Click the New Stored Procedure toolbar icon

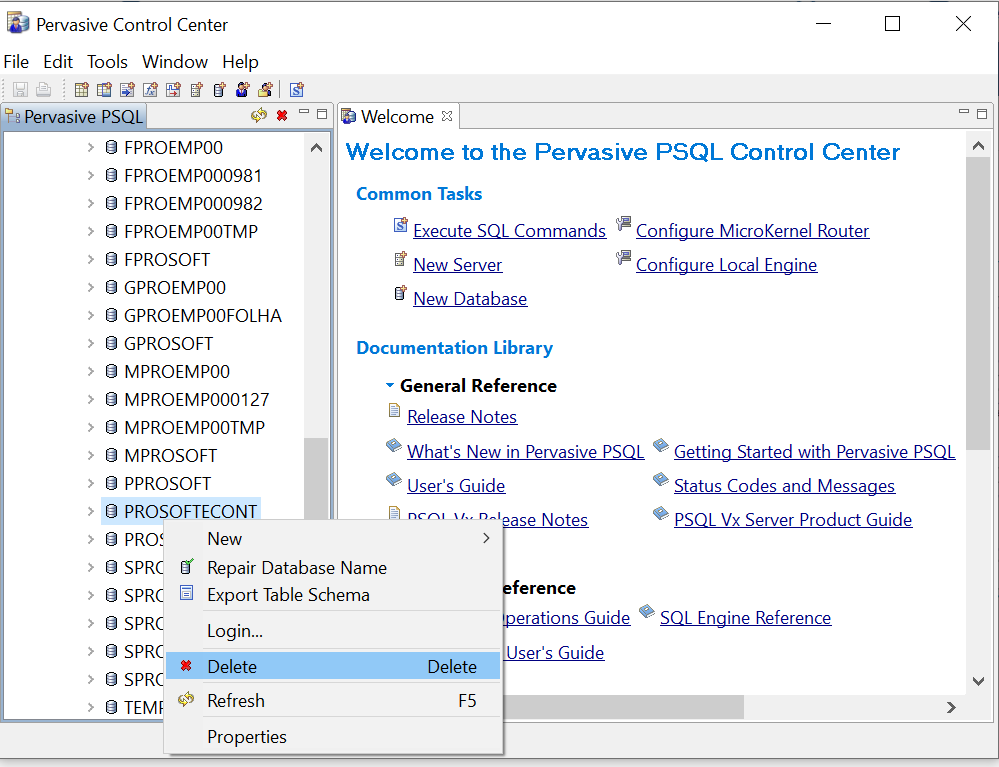pyautogui.click(x=127, y=90)
